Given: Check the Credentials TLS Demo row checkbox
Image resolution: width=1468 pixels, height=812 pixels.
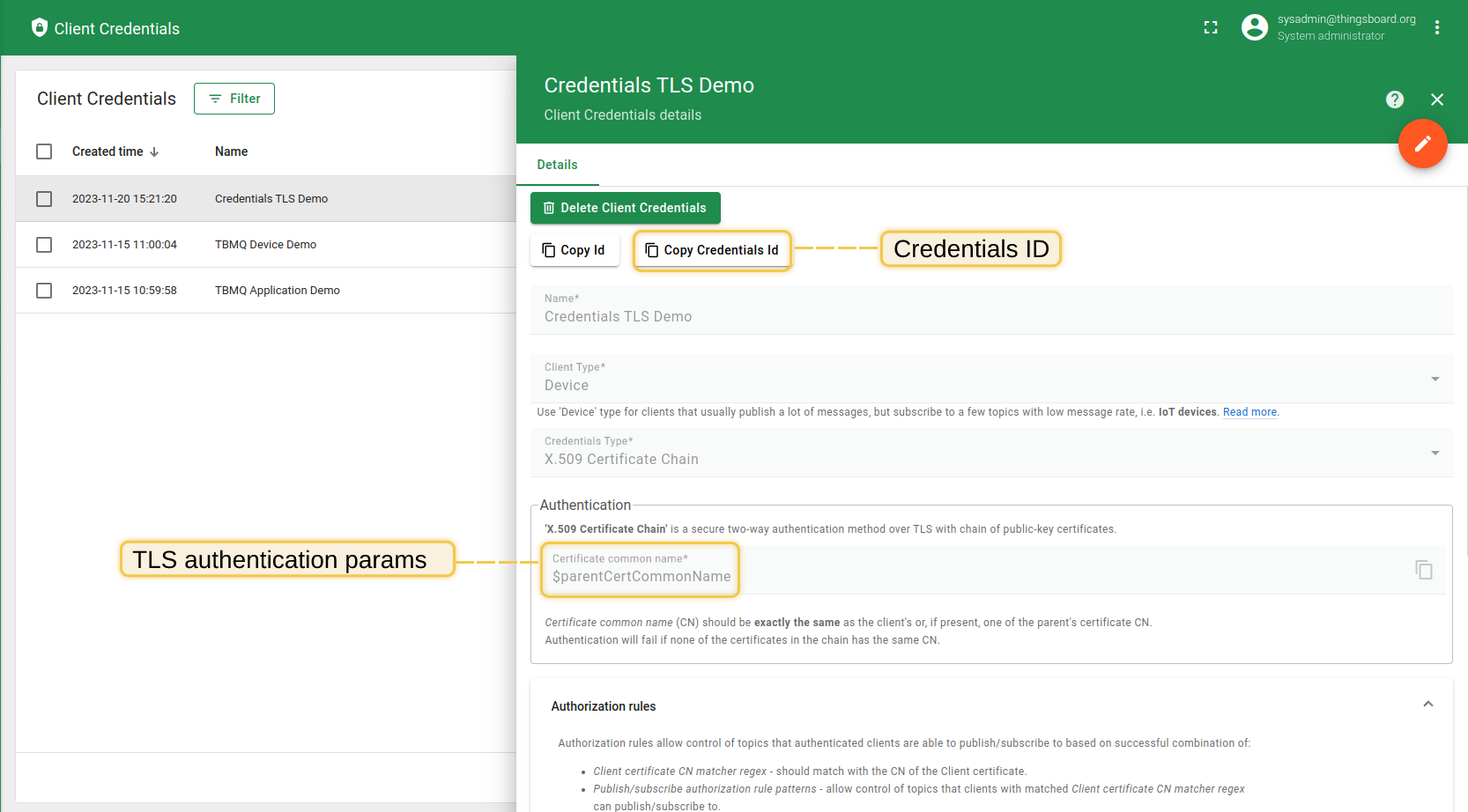Looking at the screenshot, I should 44,199.
